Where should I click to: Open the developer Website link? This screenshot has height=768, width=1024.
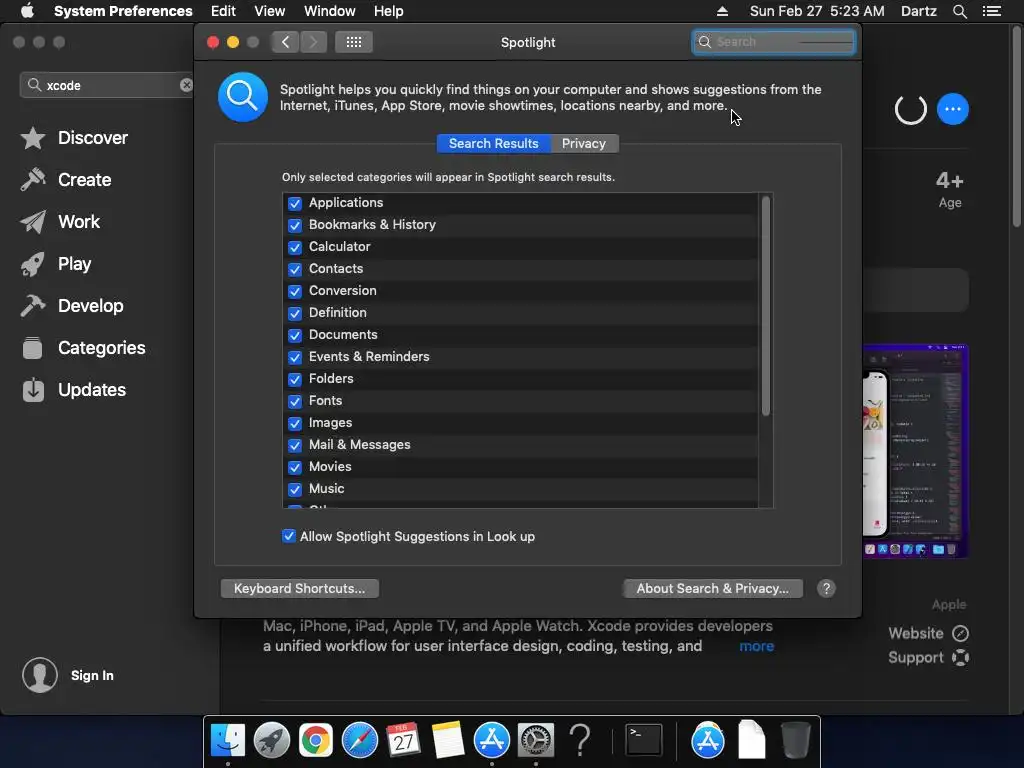pyautogui.click(x=928, y=633)
